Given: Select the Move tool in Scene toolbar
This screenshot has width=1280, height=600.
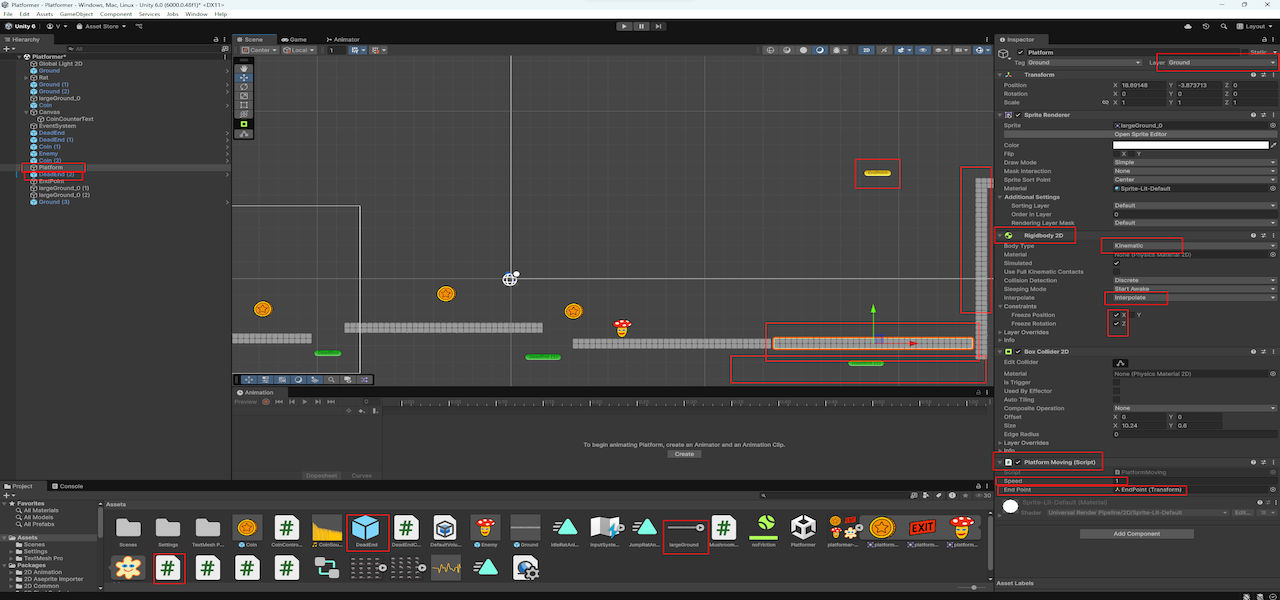Looking at the screenshot, I should tap(244, 77).
